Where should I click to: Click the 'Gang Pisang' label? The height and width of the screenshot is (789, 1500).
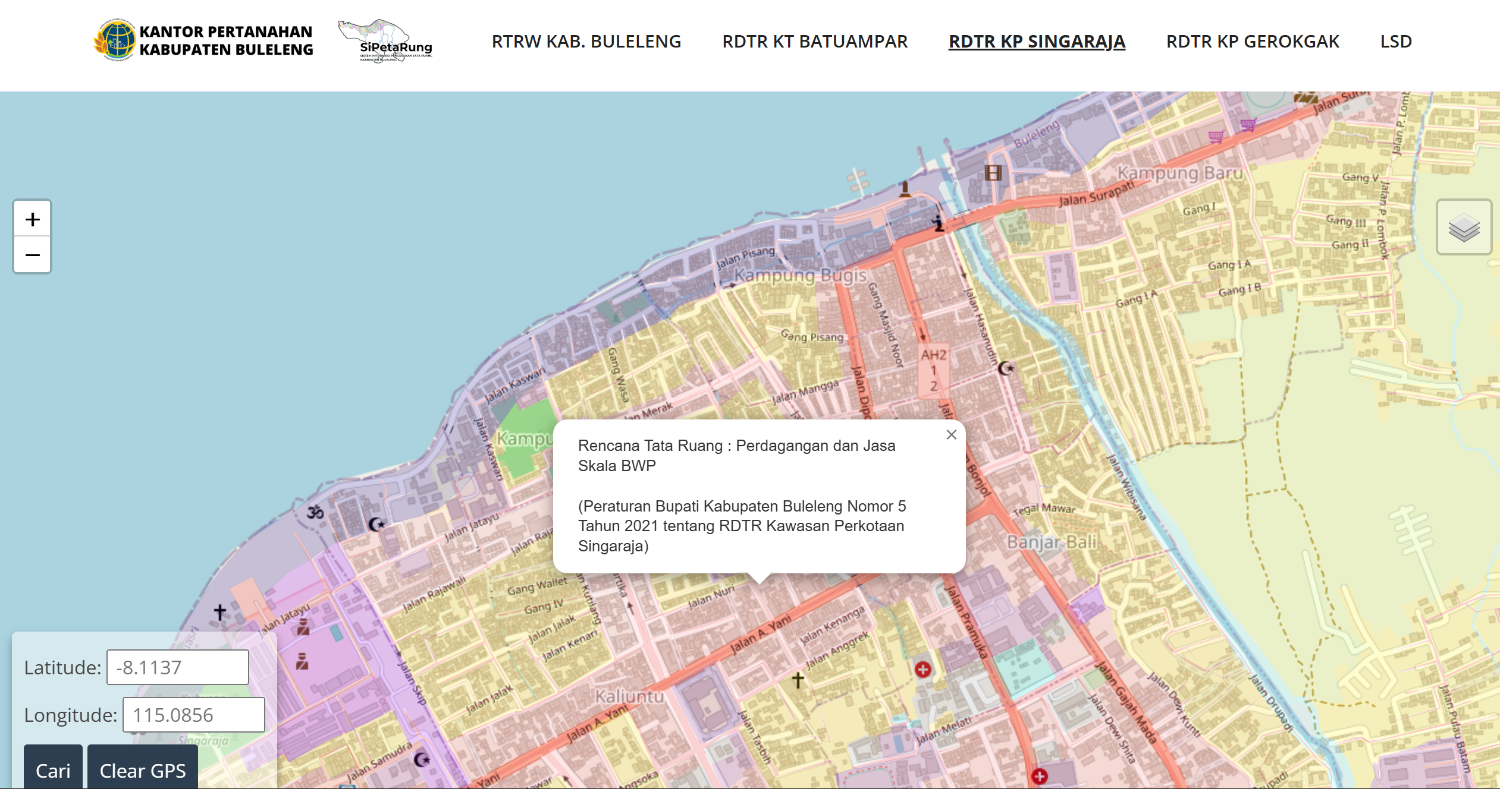(813, 337)
